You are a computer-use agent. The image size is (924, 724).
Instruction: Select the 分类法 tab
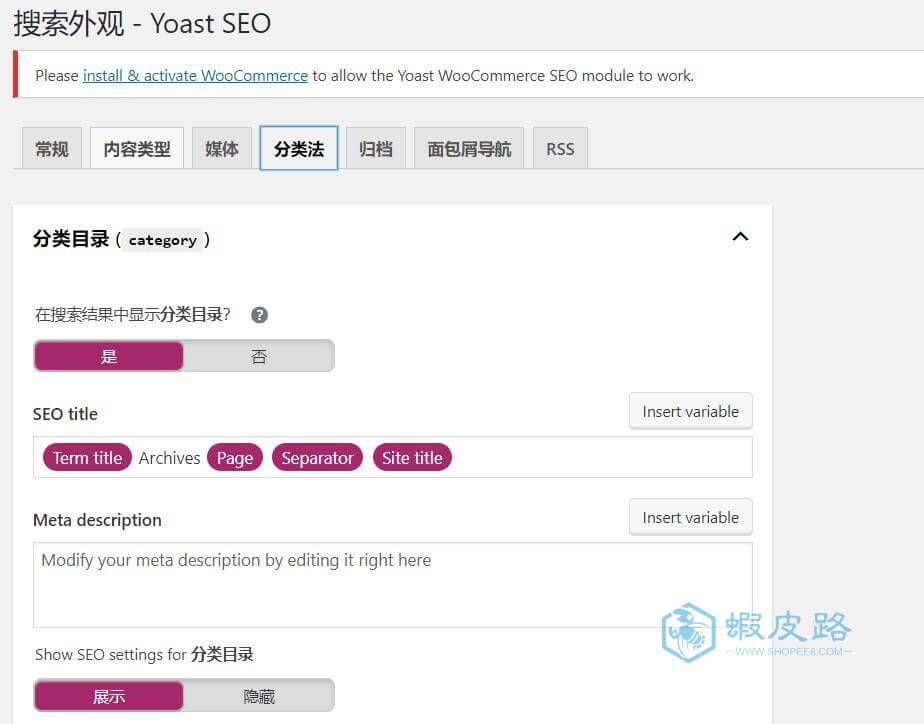[x=299, y=148]
